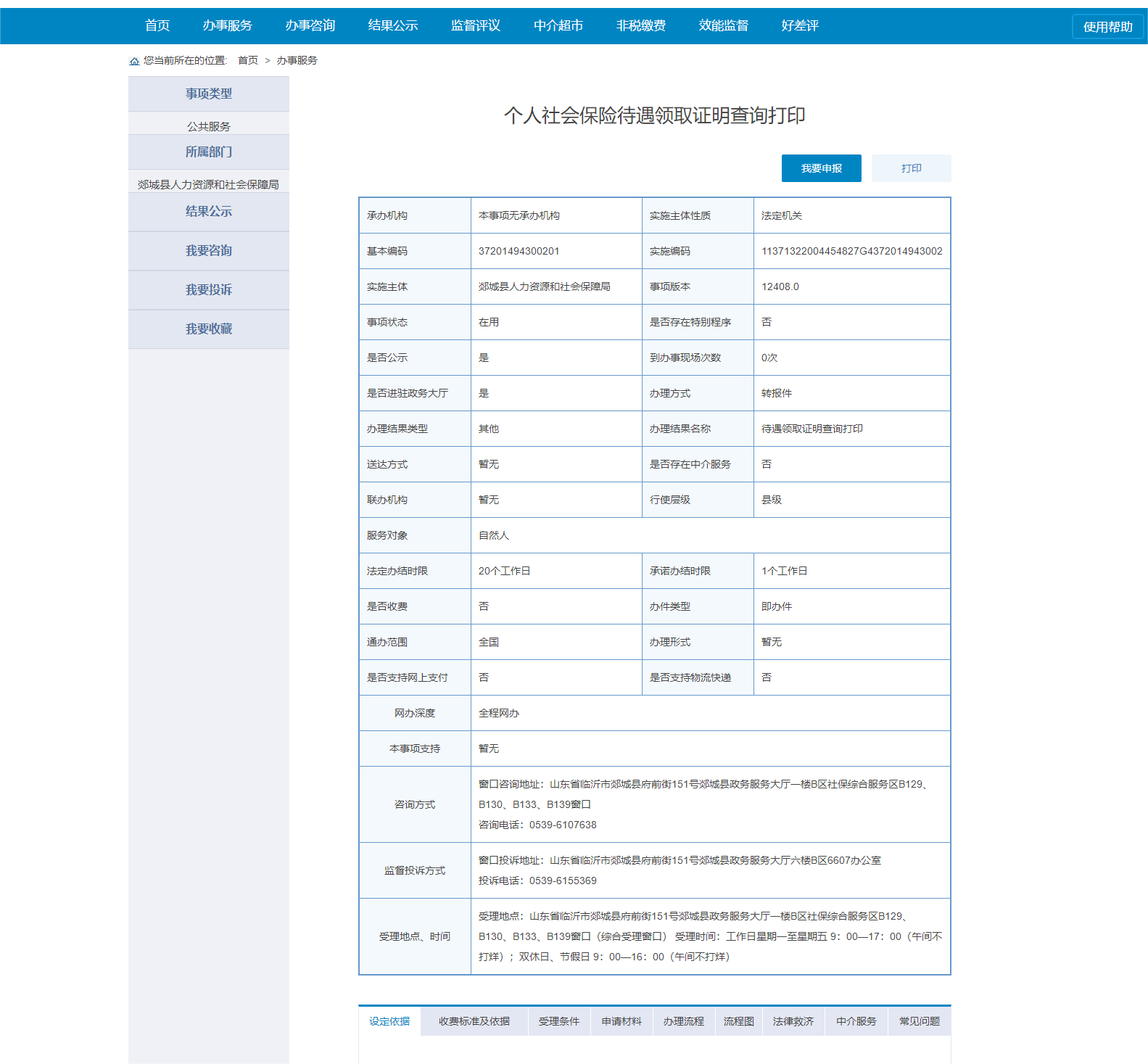The image size is (1148, 1064).
Task: Click 转报件 handling method value
Action: point(777,393)
